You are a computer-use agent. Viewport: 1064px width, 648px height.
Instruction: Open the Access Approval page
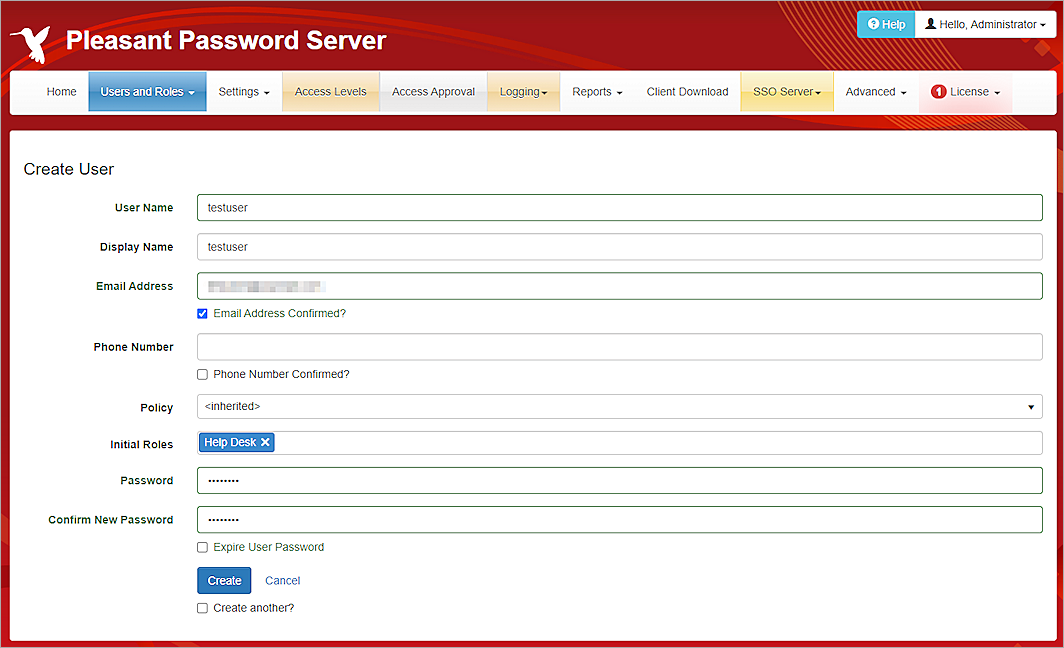433,91
